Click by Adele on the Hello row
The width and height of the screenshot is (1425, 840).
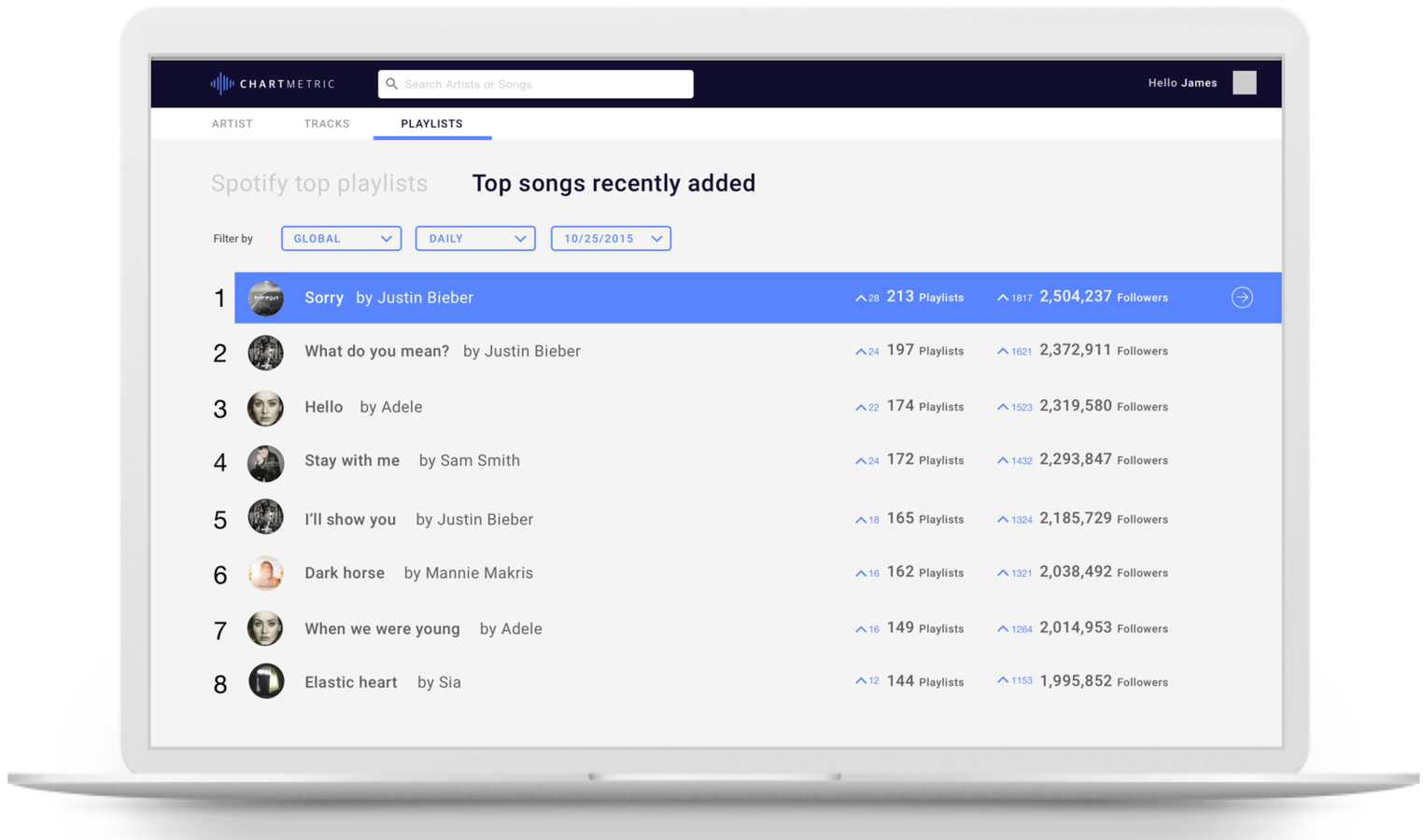point(391,407)
